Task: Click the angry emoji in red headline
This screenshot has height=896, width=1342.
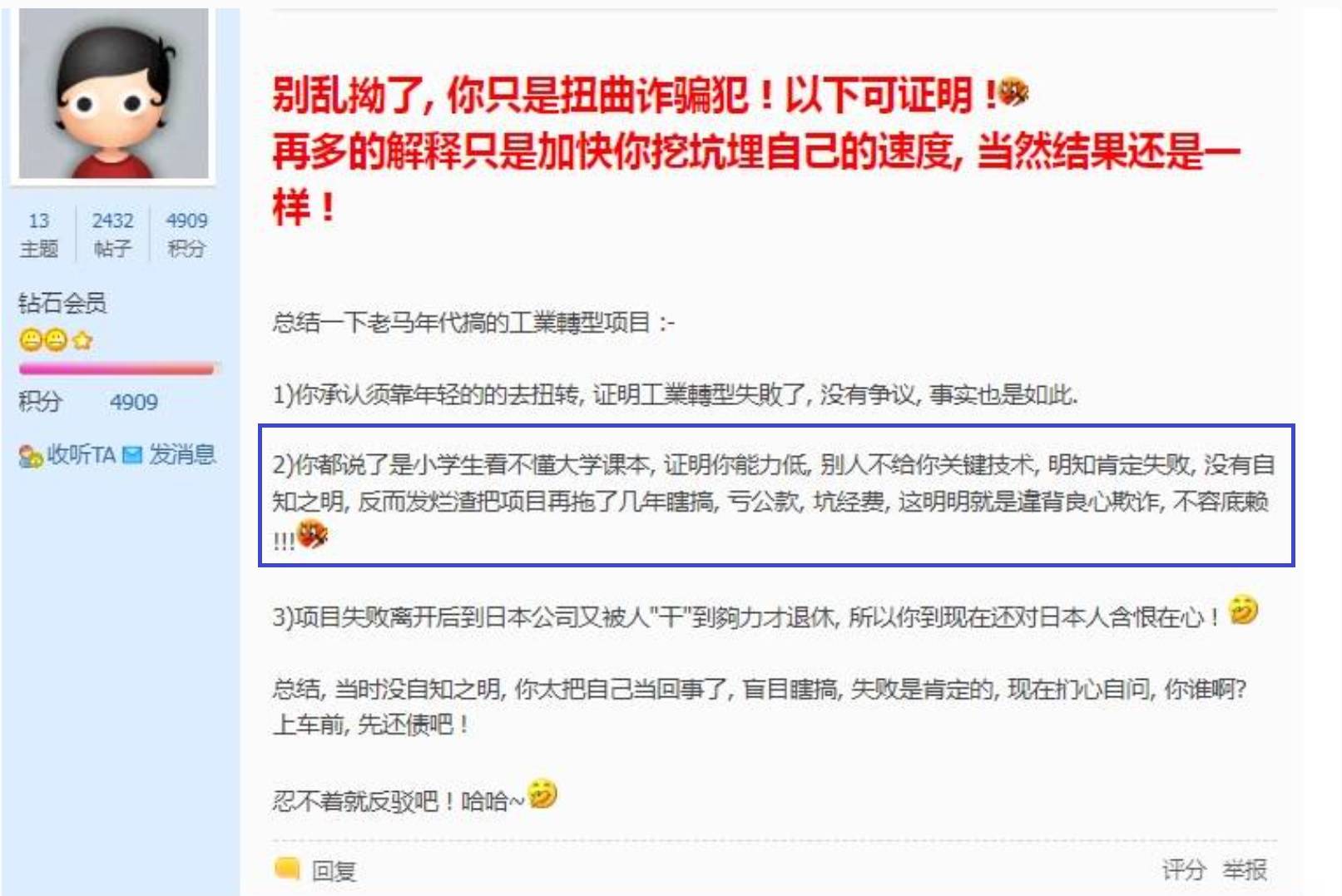Action: (1013, 92)
